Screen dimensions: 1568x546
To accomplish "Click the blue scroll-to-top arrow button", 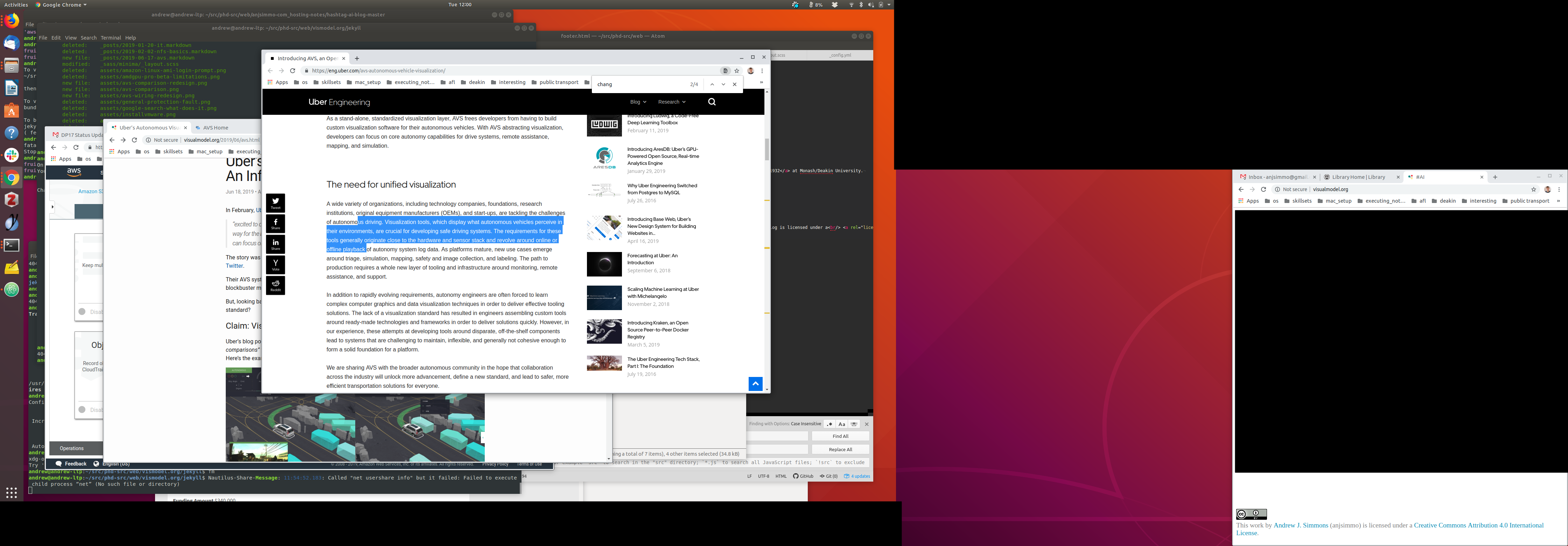I will [755, 384].
